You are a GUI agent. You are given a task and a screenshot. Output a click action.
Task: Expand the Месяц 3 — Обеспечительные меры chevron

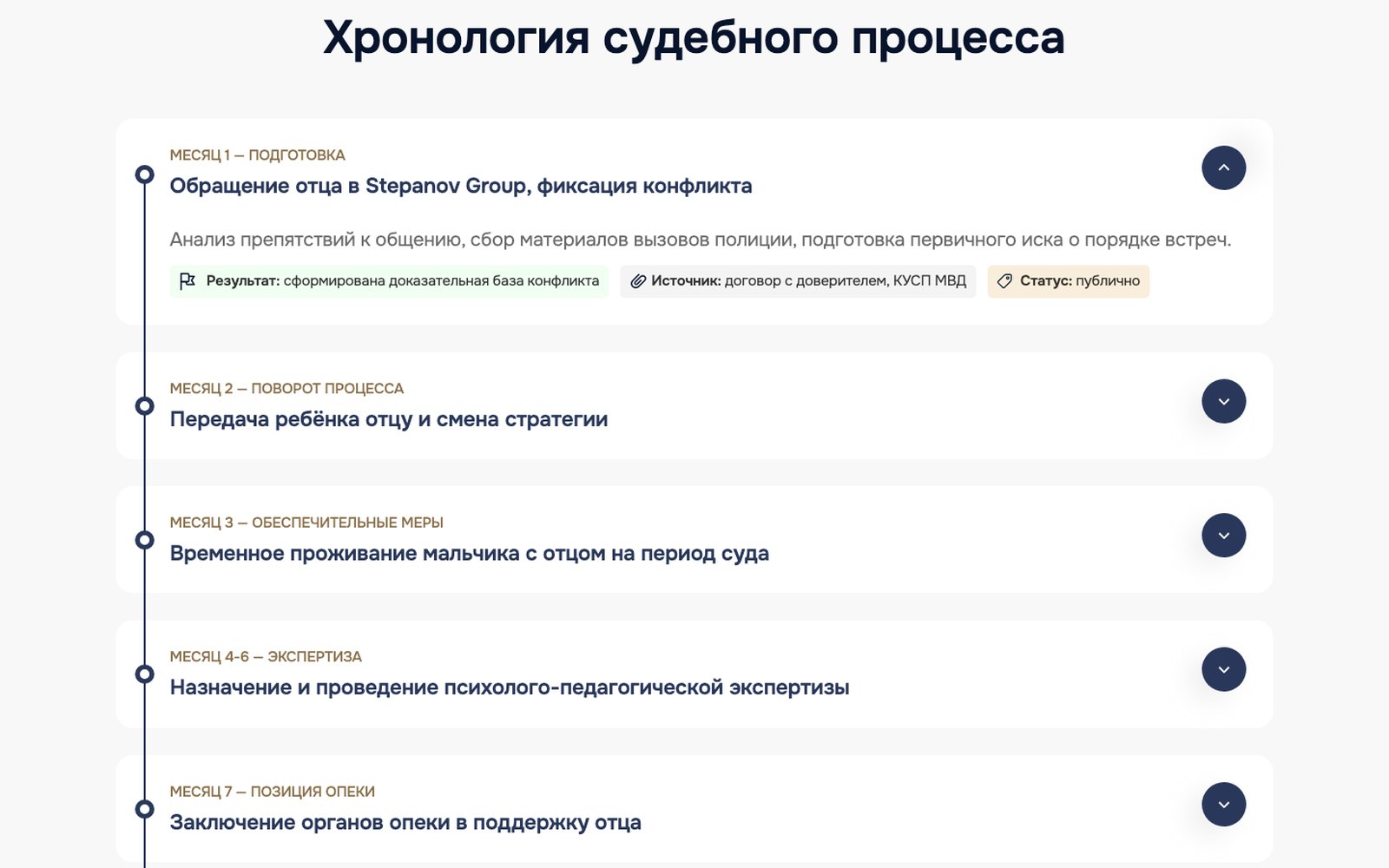pos(1223,536)
